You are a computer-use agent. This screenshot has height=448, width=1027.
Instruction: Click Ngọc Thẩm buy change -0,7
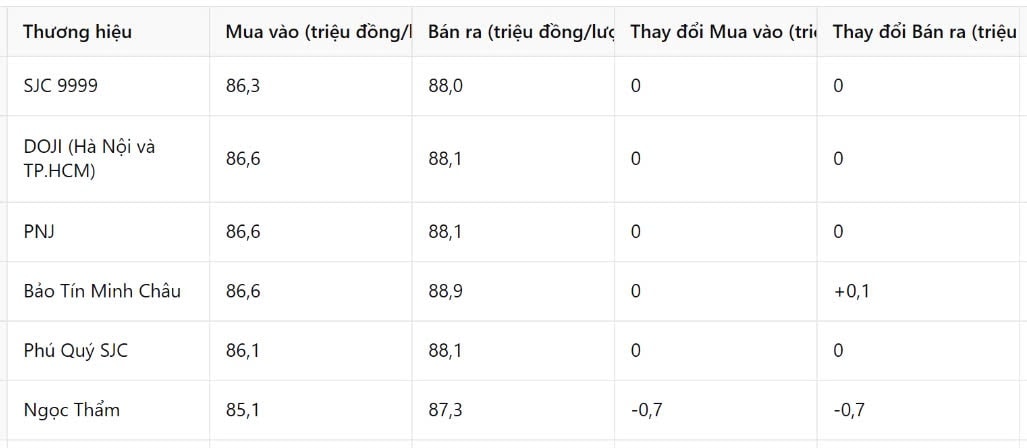click(646, 411)
